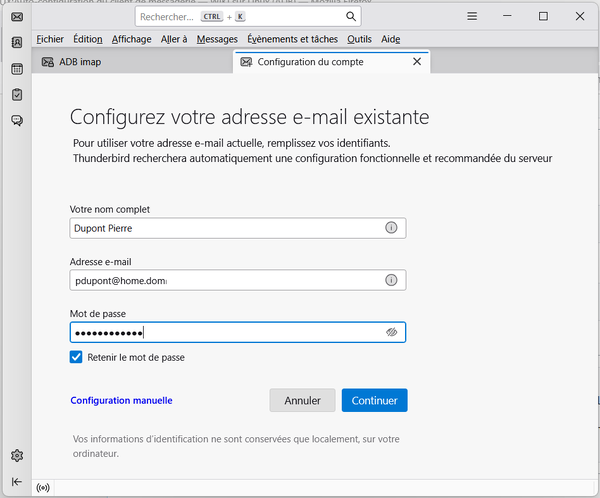Open Mail space in left sidebar
The image size is (600, 498).
coord(17,17)
